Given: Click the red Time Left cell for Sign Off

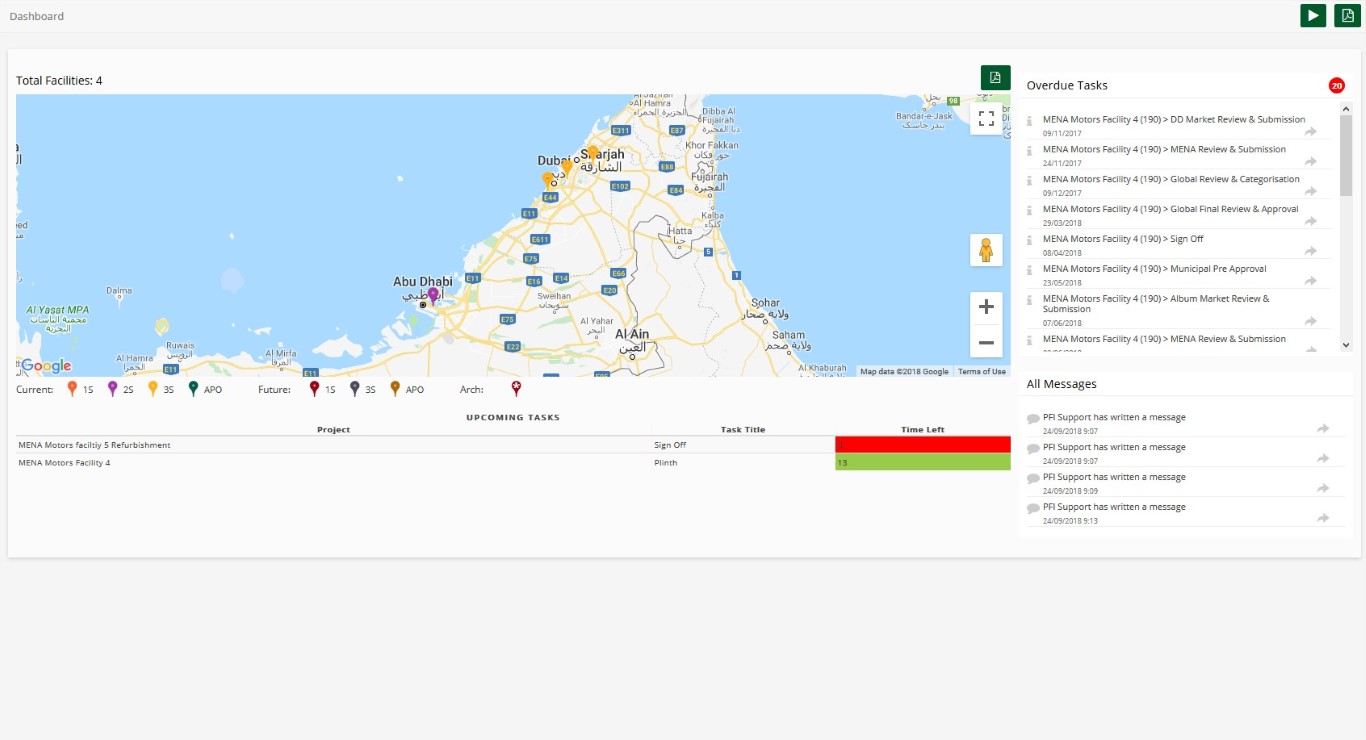Looking at the screenshot, I should pyautogui.click(x=922, y=445).
